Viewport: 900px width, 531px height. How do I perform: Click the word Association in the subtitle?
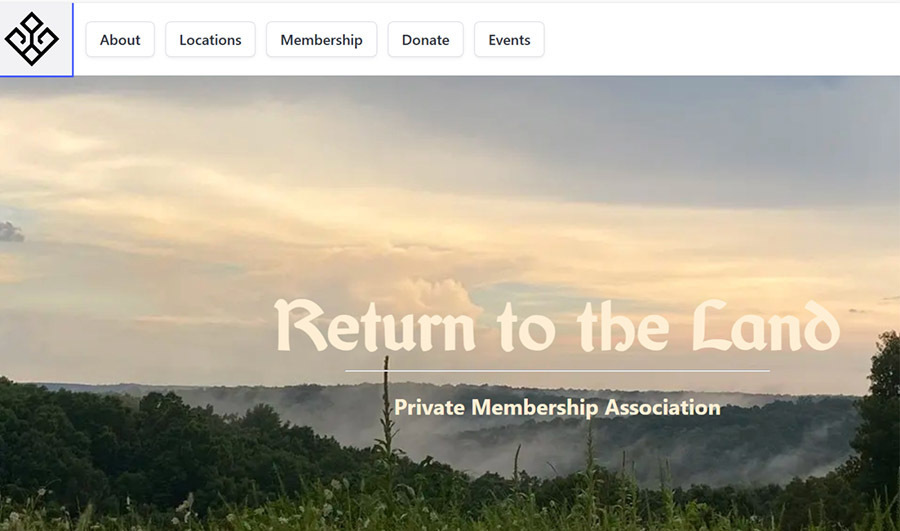[662, 408]
